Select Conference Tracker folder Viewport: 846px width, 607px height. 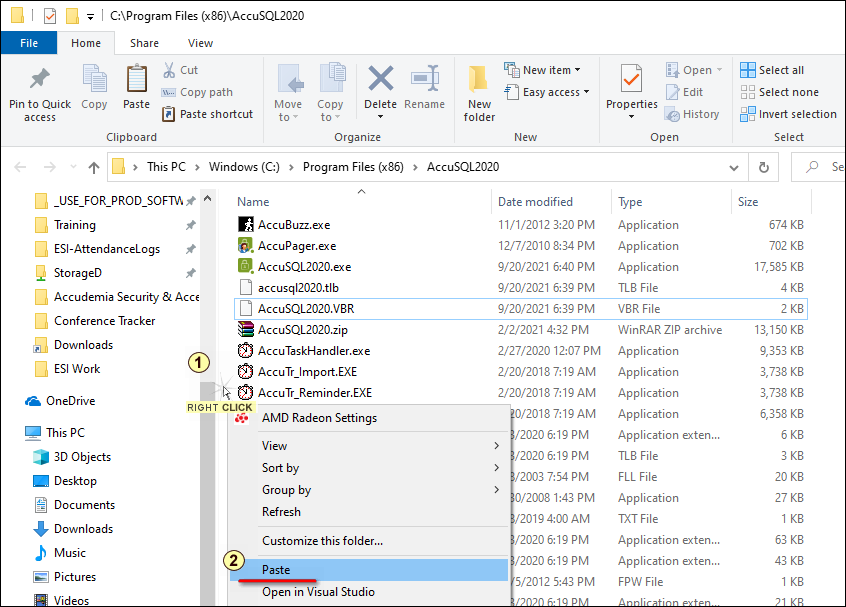point(104,321)
